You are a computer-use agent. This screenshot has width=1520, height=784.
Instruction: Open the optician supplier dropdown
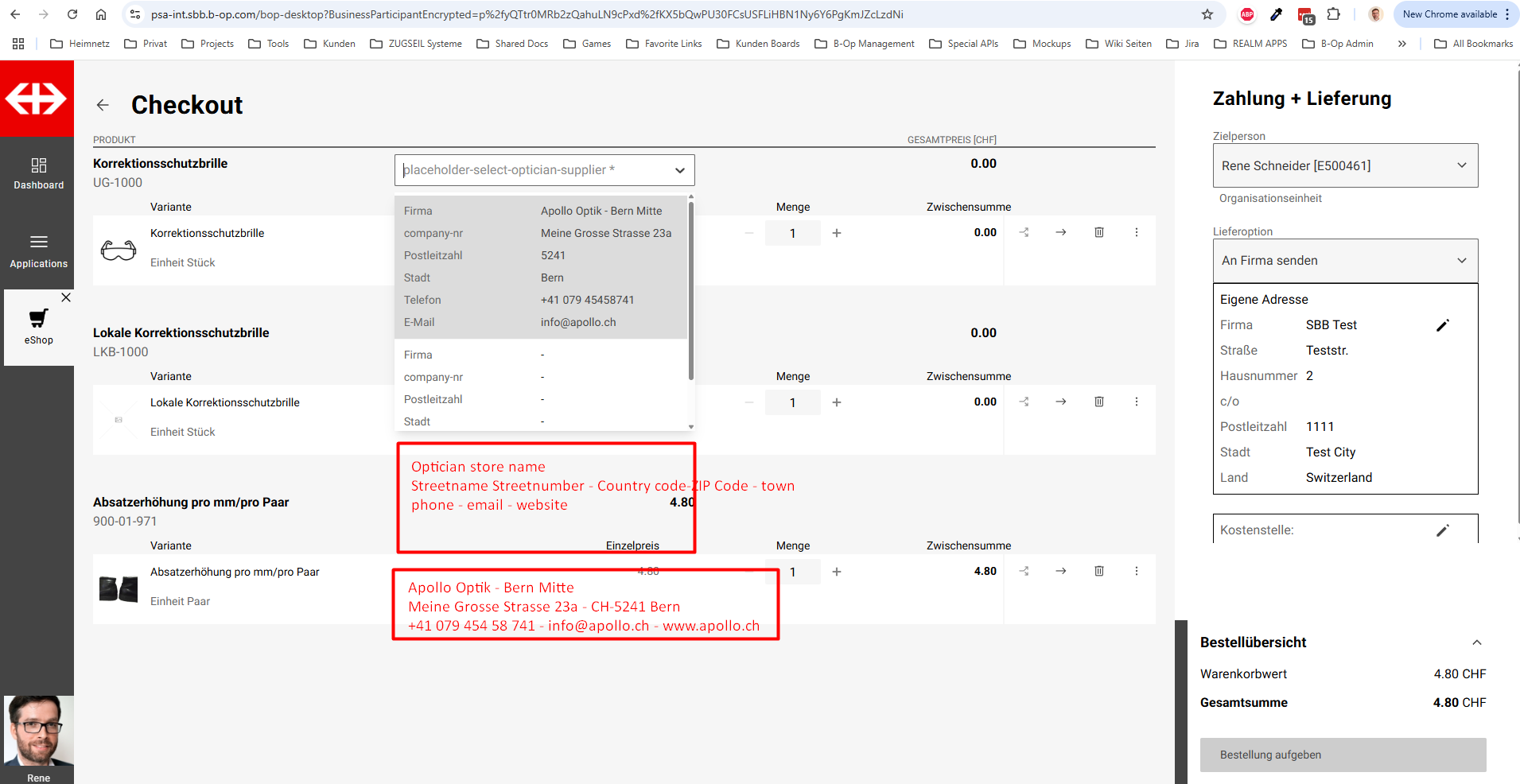tap(544, 170)
